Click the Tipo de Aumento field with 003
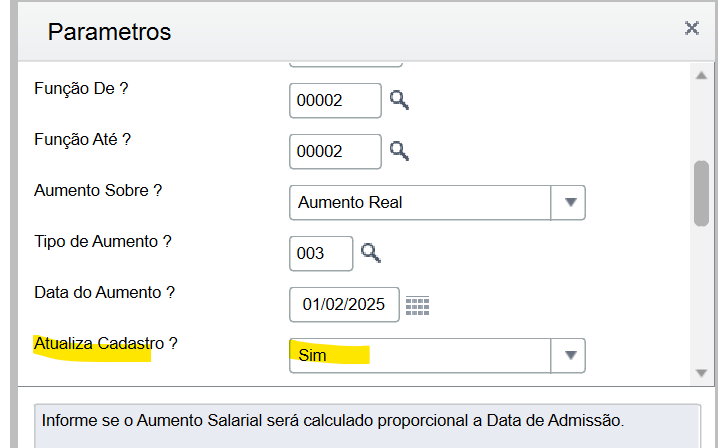The image size is (718, 448). tap(320, 253)
